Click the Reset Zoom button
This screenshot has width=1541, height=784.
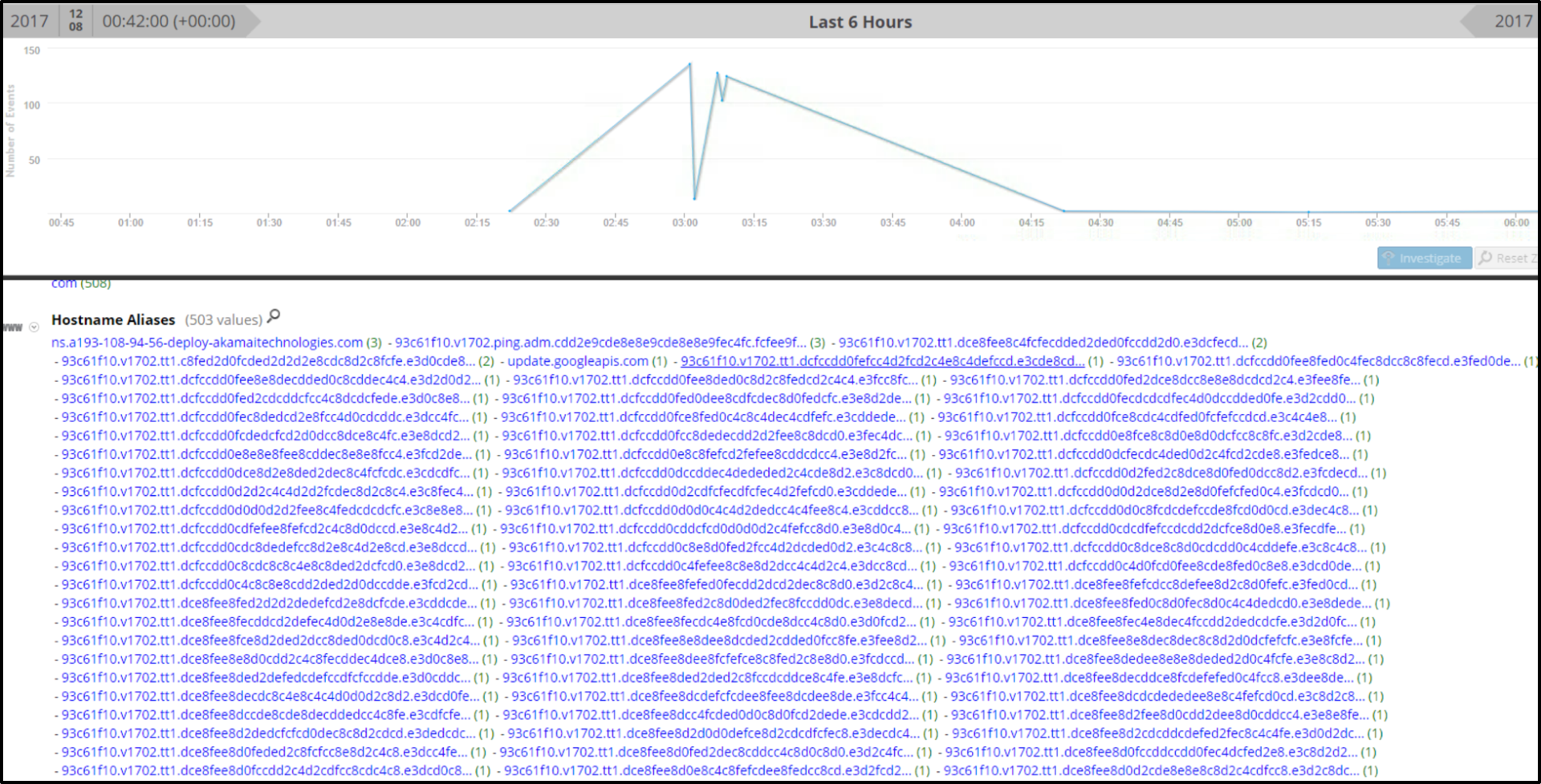pos(1508,258)
